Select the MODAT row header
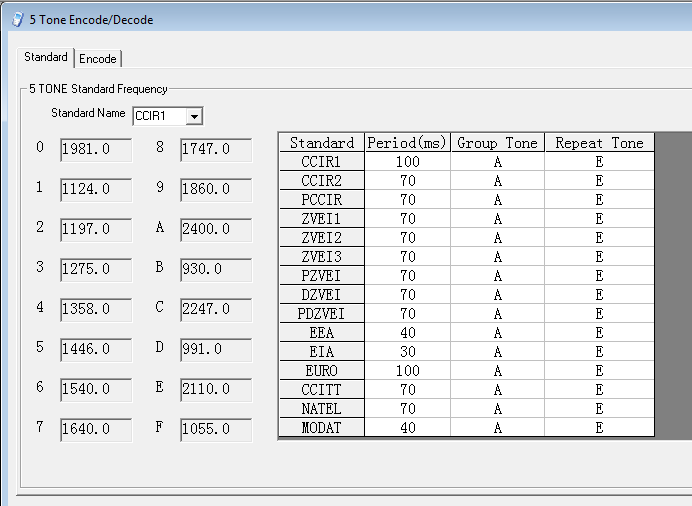 pos(322,427)
